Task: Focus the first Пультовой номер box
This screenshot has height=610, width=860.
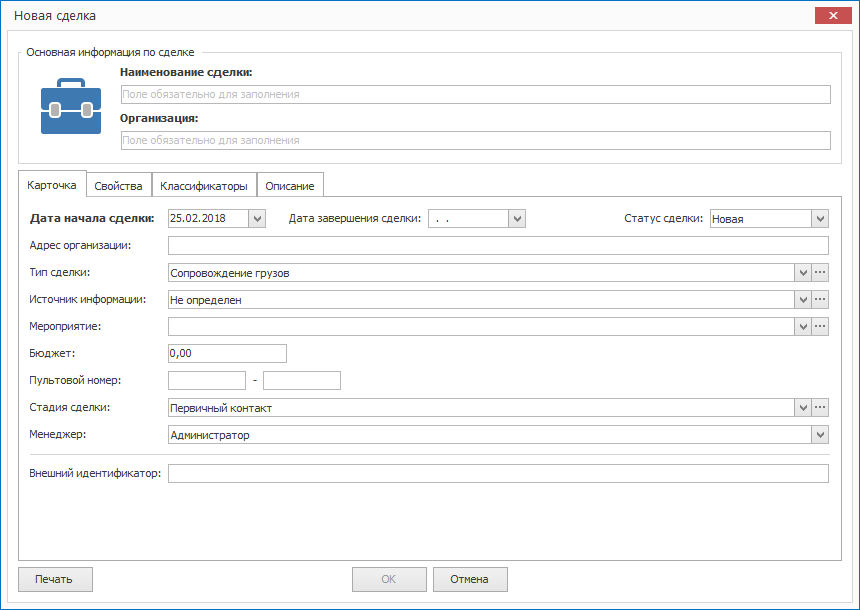Action: (x=207, y=380)
